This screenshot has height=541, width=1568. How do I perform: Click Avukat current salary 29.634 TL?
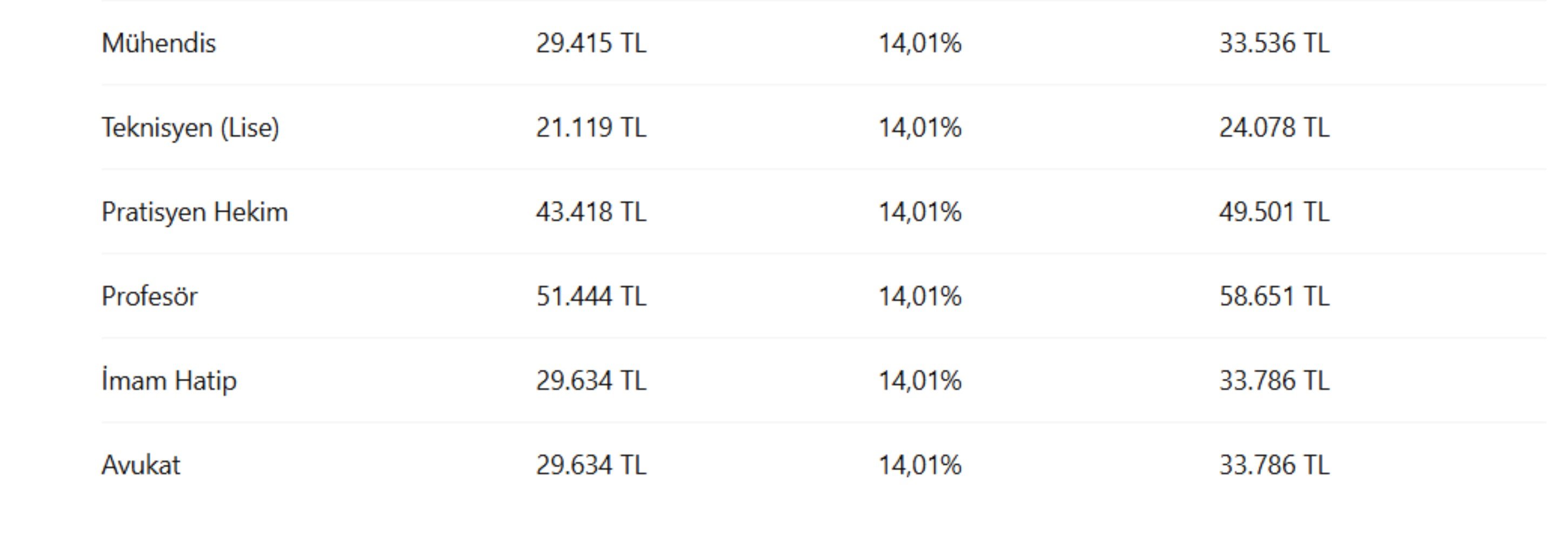[x=591, y=465]
